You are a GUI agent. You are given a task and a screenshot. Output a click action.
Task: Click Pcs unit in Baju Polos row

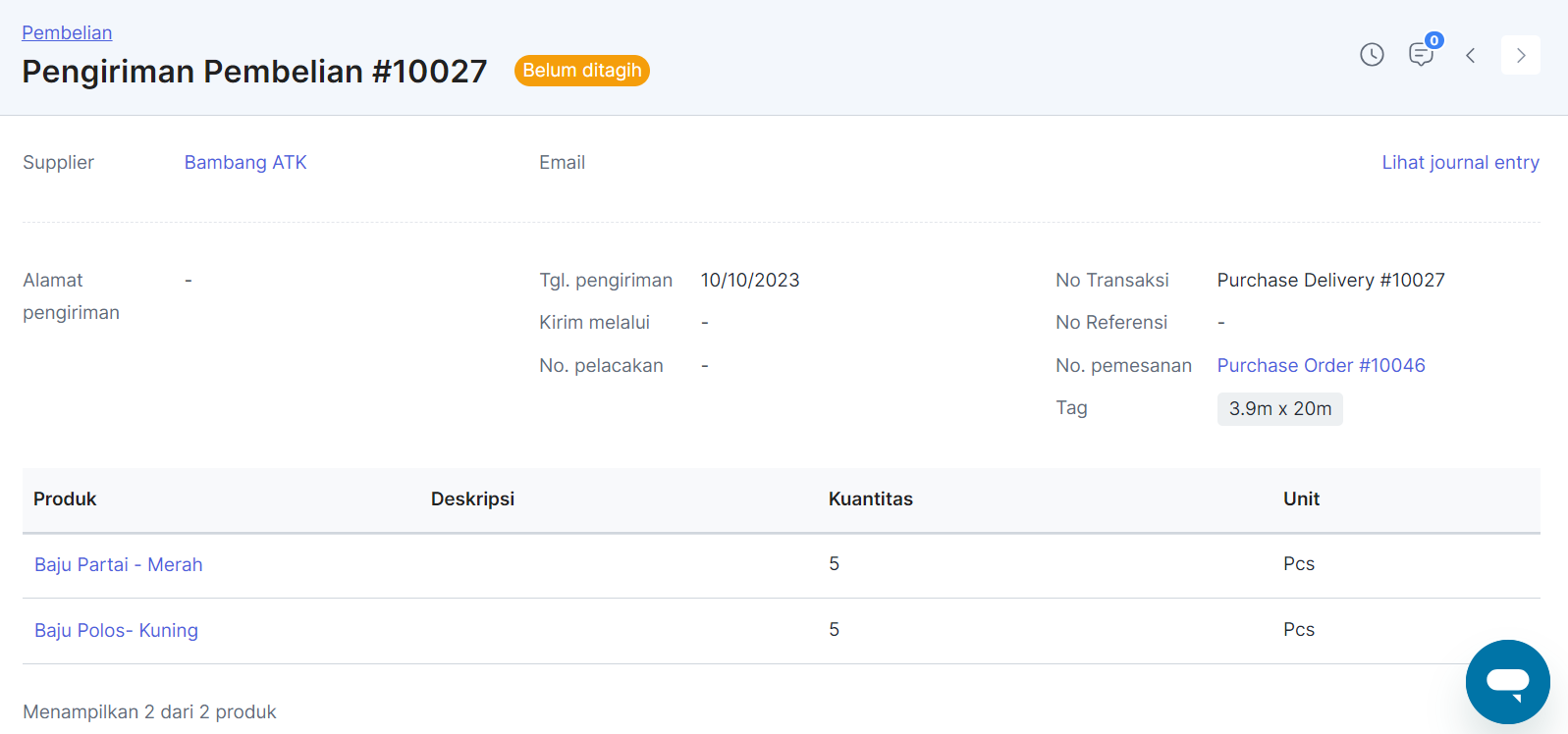(x=1298, y=630)
